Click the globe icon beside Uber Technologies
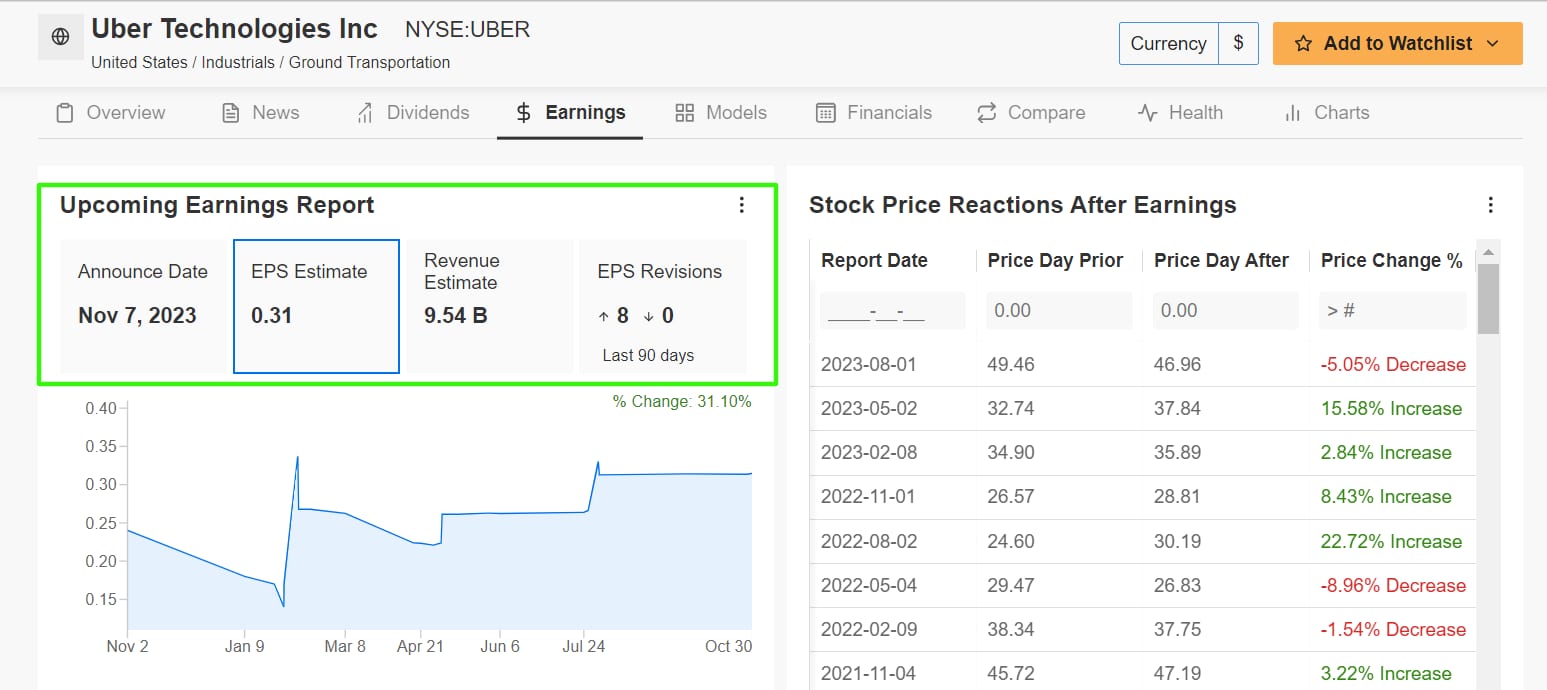Image resolution: width=1547 pixels, height=690 pixels. pos(60,38)
